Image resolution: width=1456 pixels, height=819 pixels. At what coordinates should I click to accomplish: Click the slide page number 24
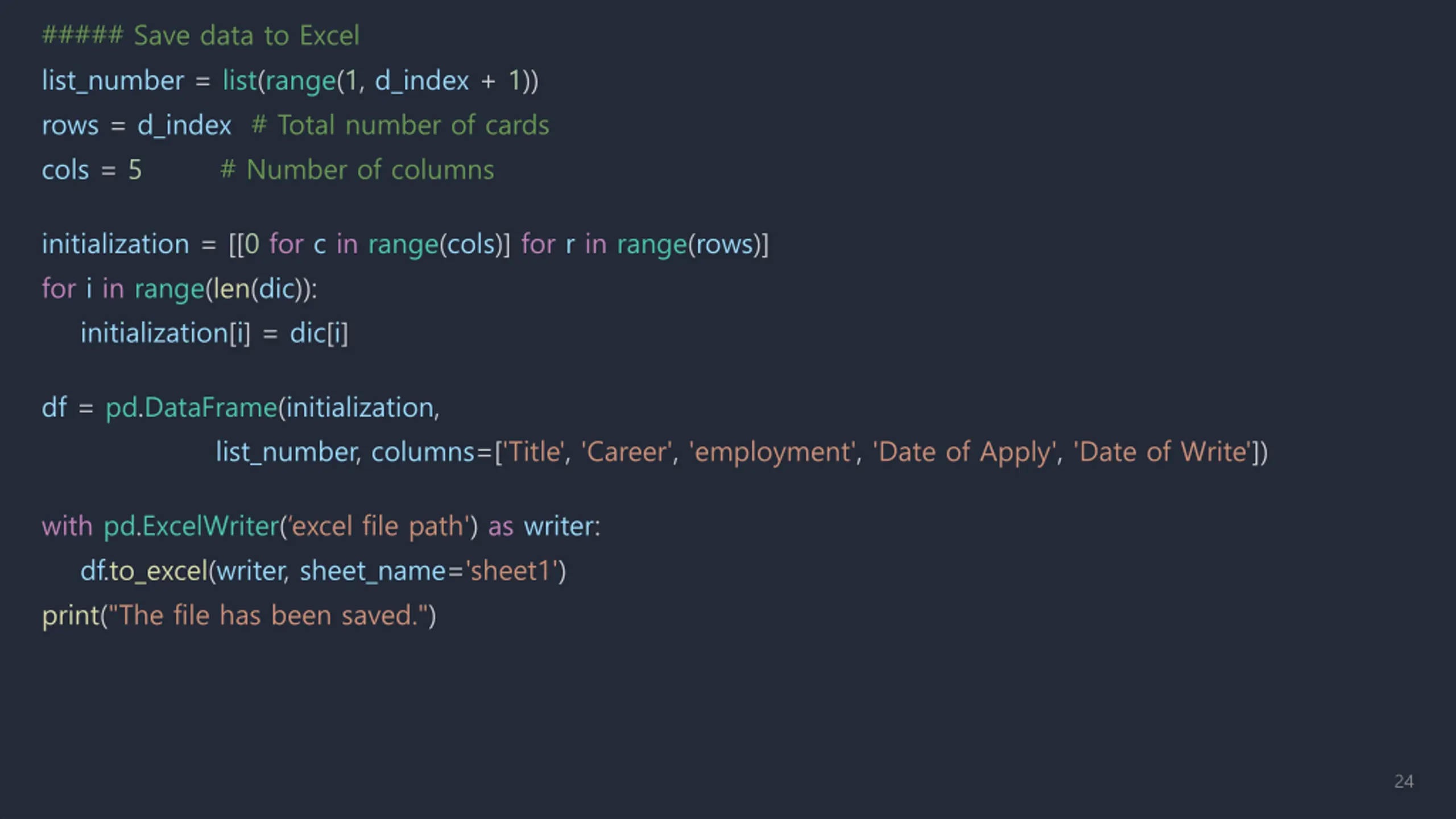coord(1404,781)
